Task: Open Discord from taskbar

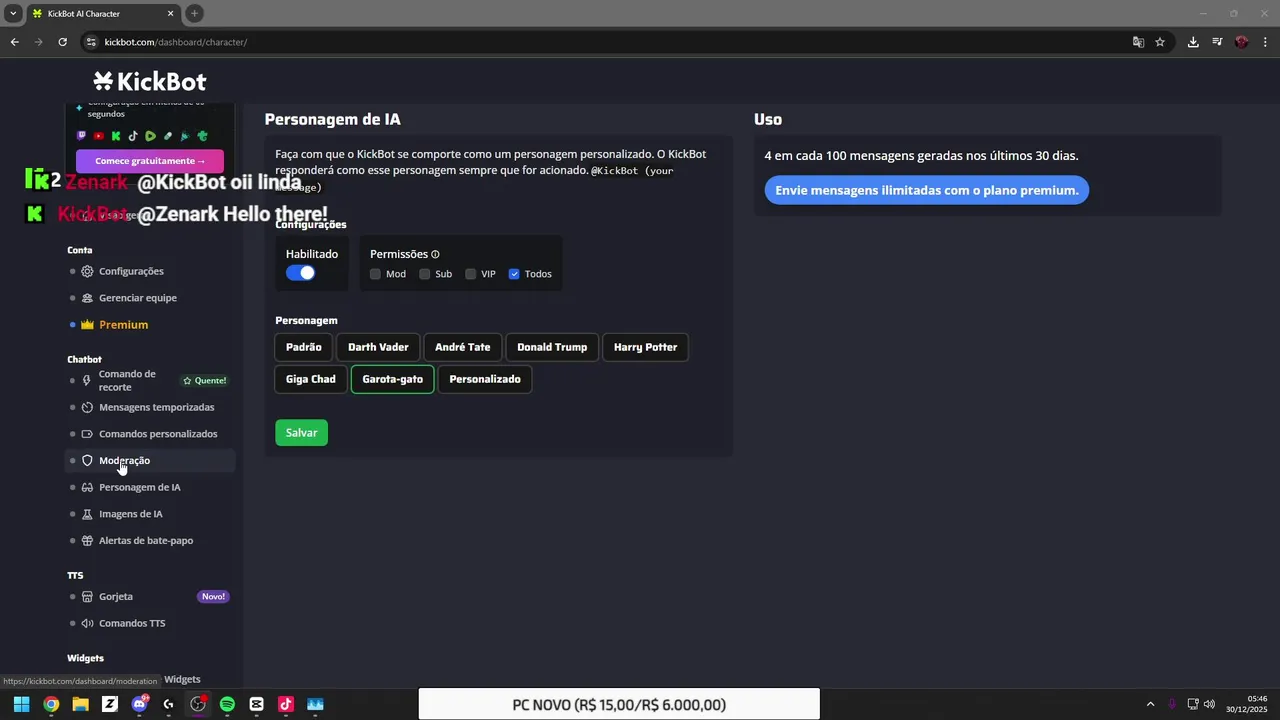Action: [139, 704]
